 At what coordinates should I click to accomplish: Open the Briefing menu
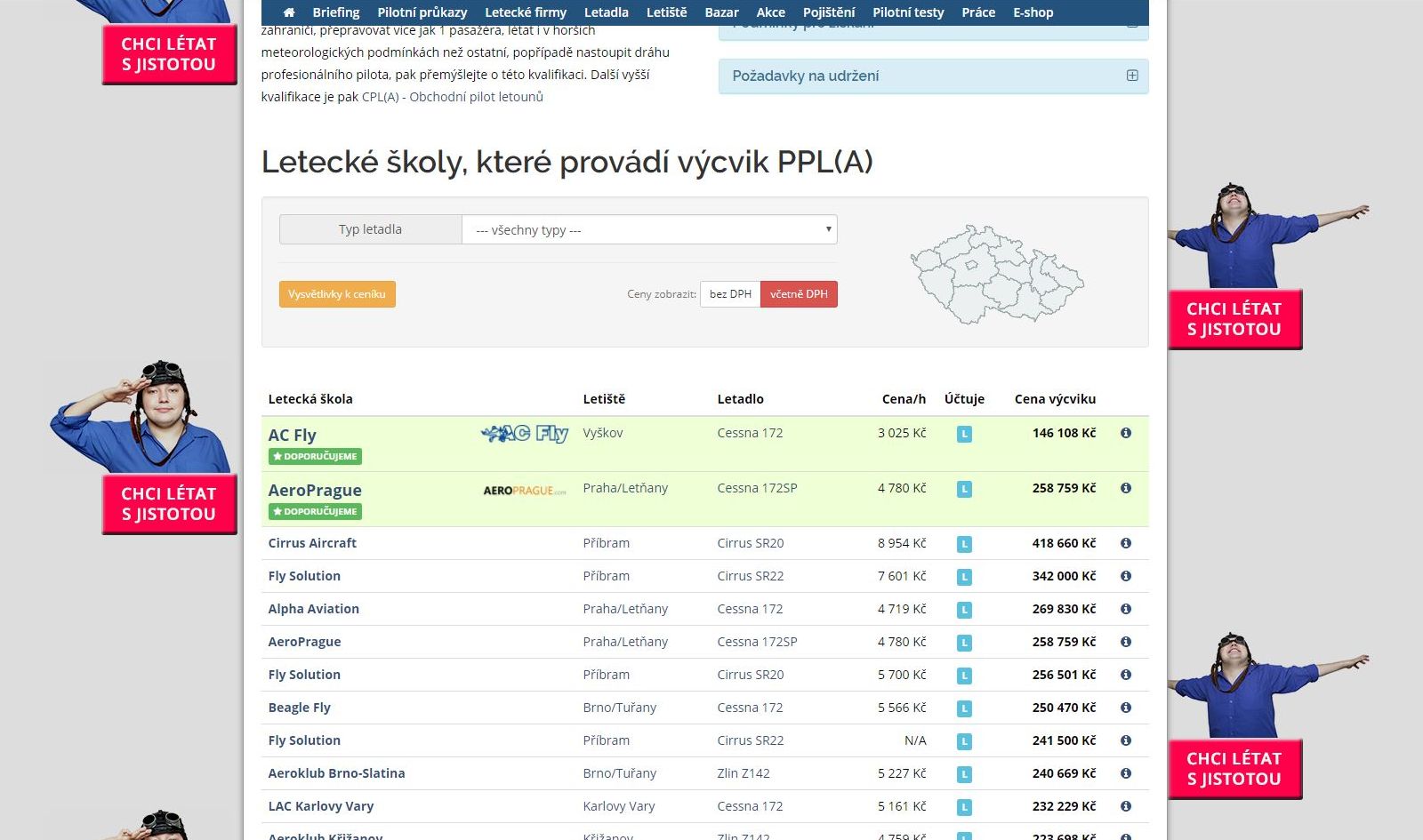336,12
